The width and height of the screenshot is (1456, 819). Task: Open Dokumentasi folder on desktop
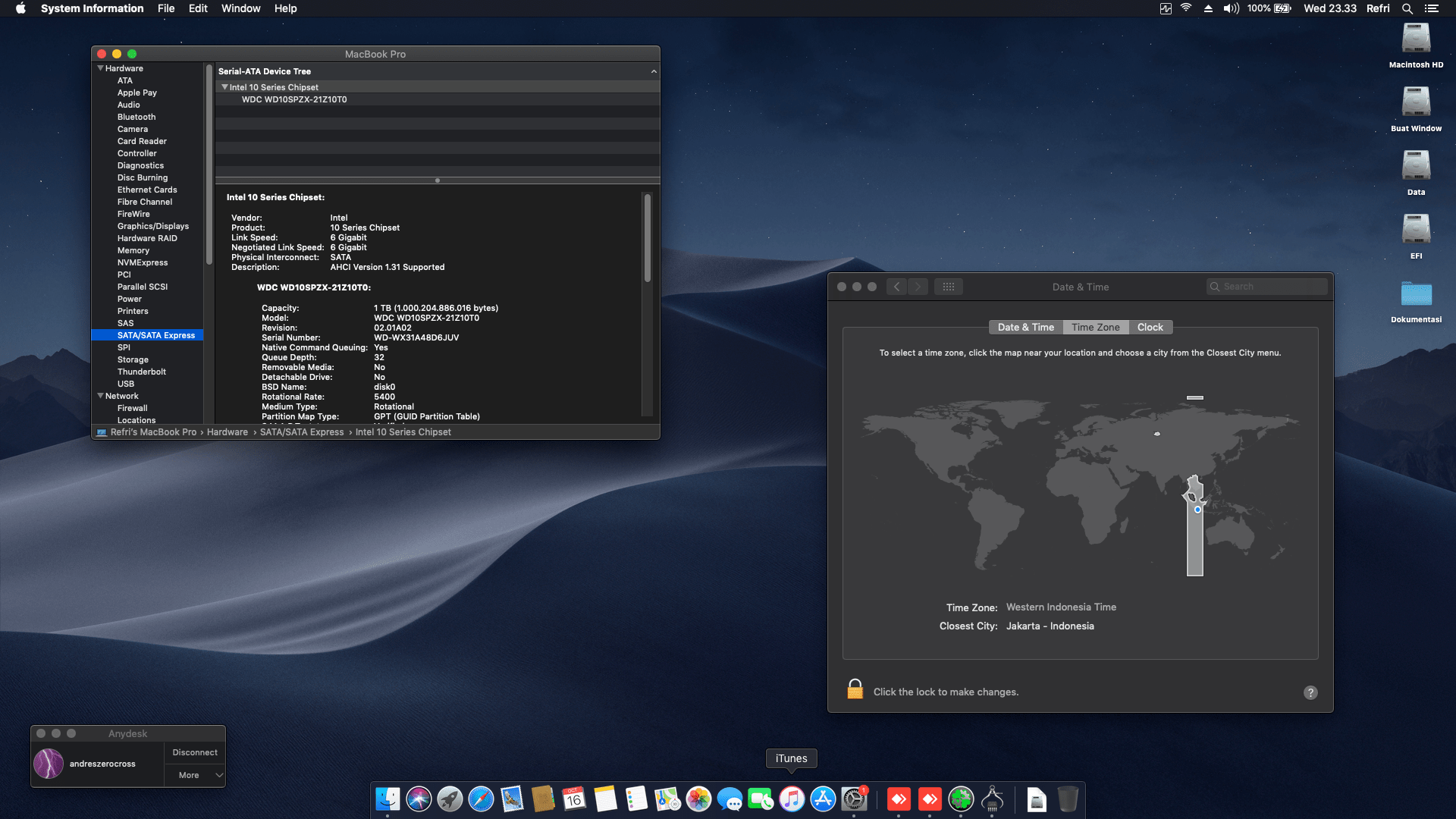[x=1416, y=301]
